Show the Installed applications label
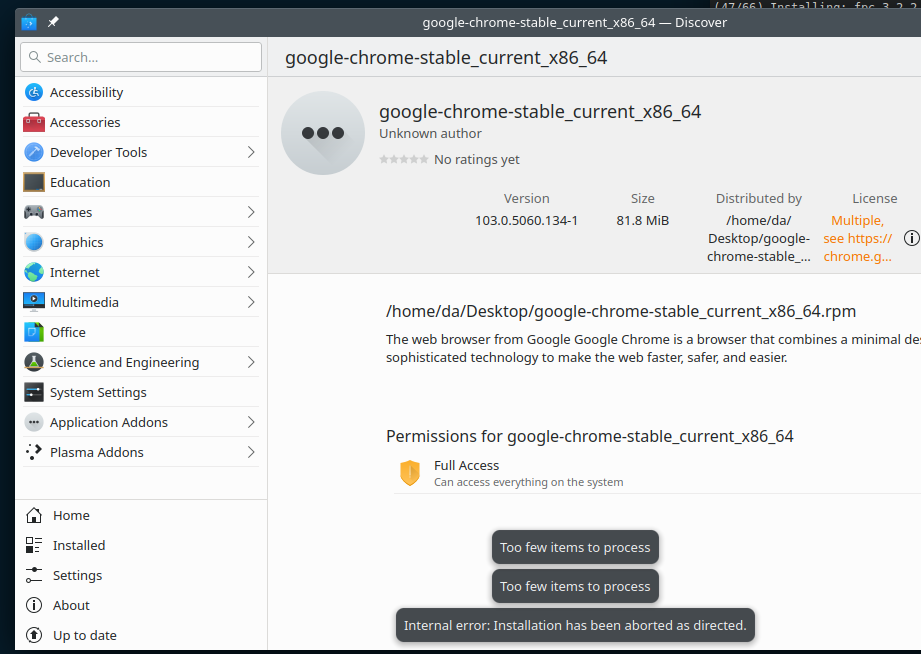Viewport: 921px width, 654px height. pyautogui.click(x=79, y=545)
